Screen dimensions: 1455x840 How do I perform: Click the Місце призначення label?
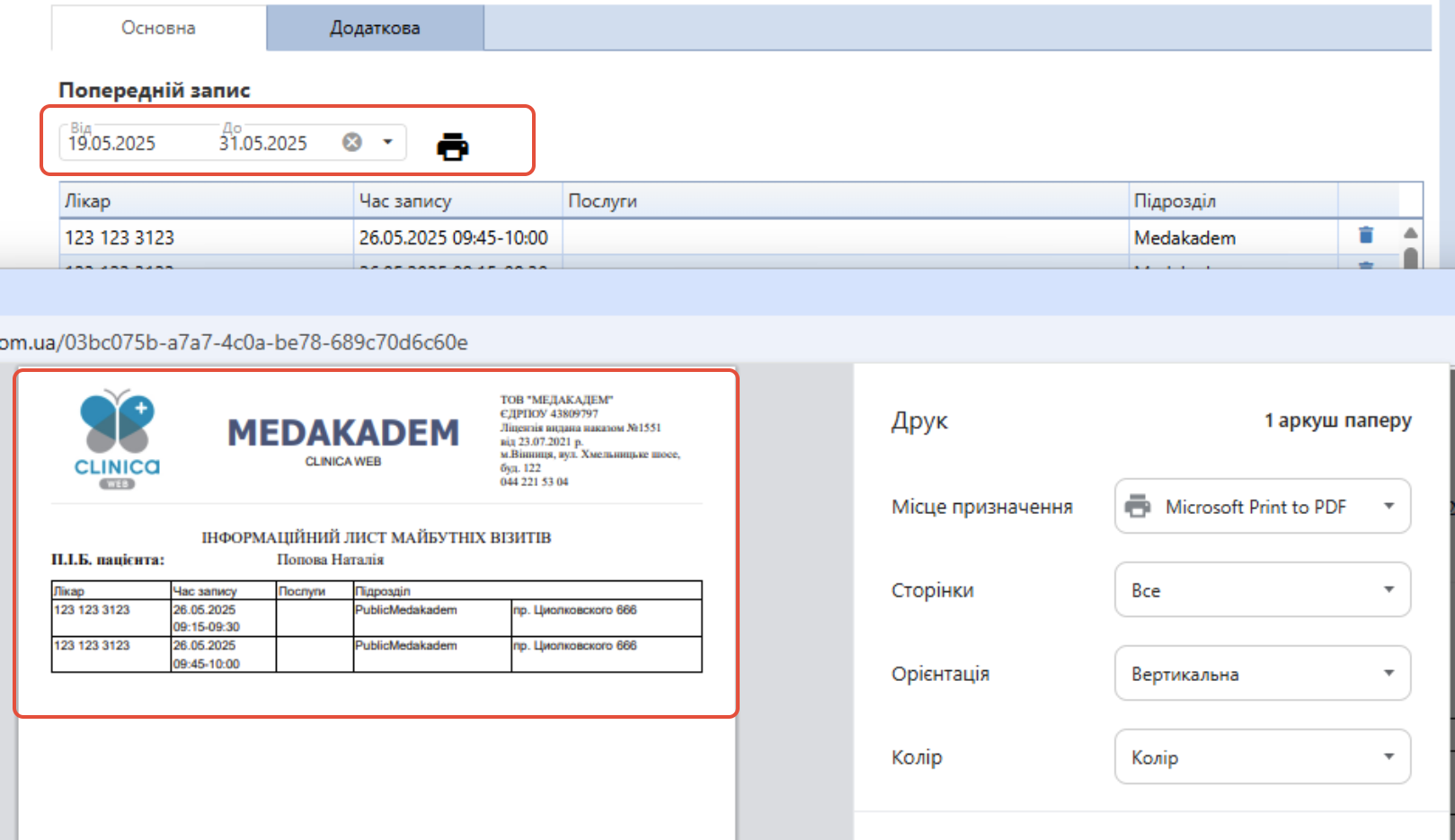[981, 507]
